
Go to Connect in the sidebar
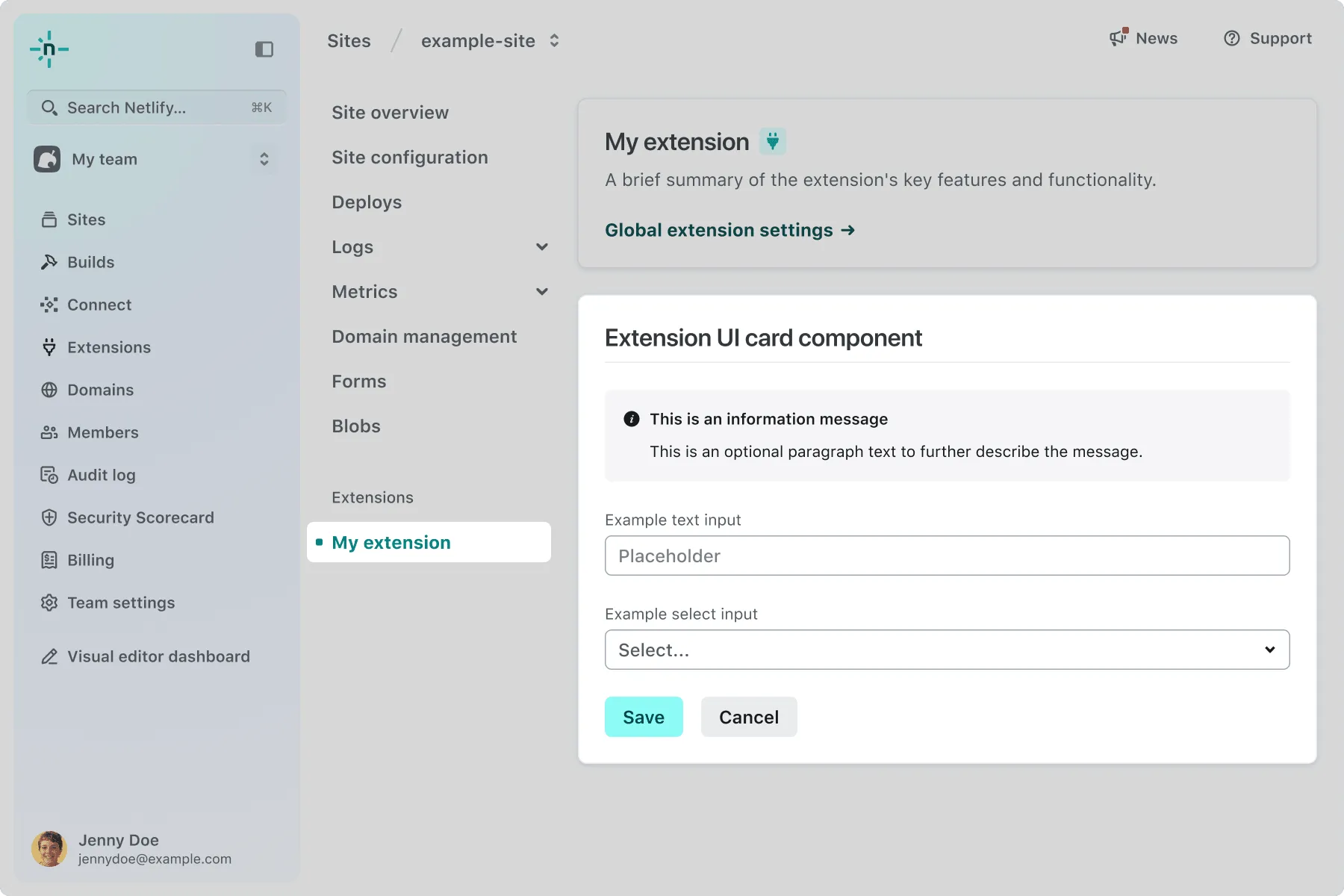(99, 305)
